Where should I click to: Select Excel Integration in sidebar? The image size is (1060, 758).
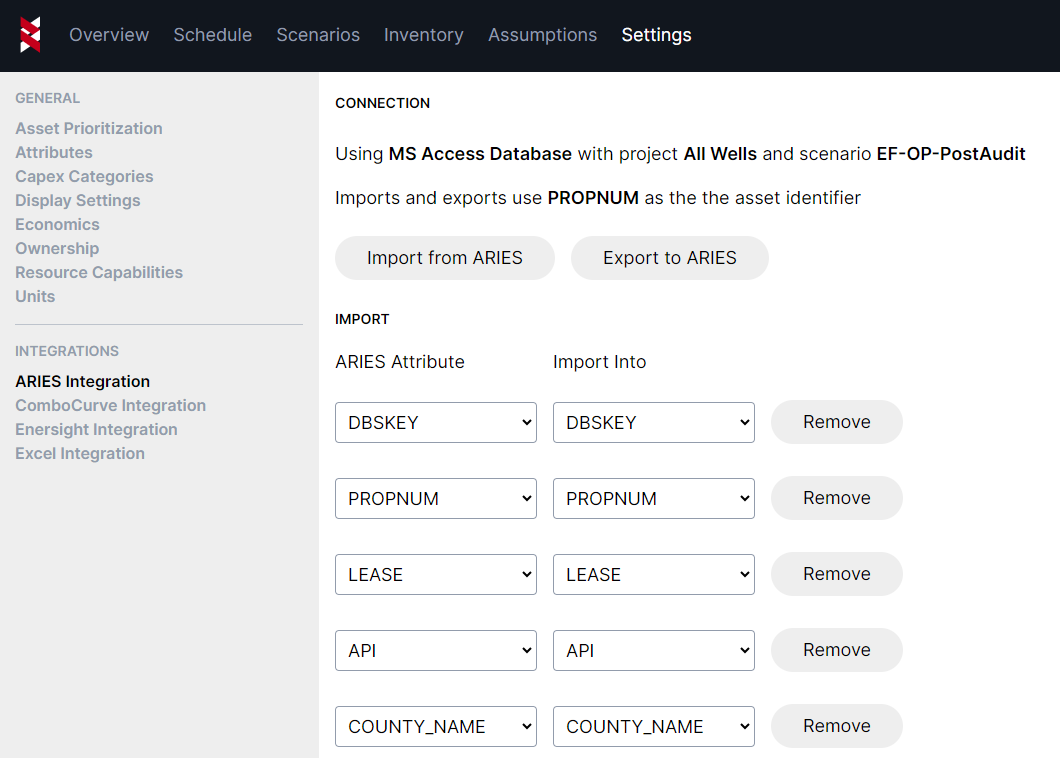[x=80, y=453]
